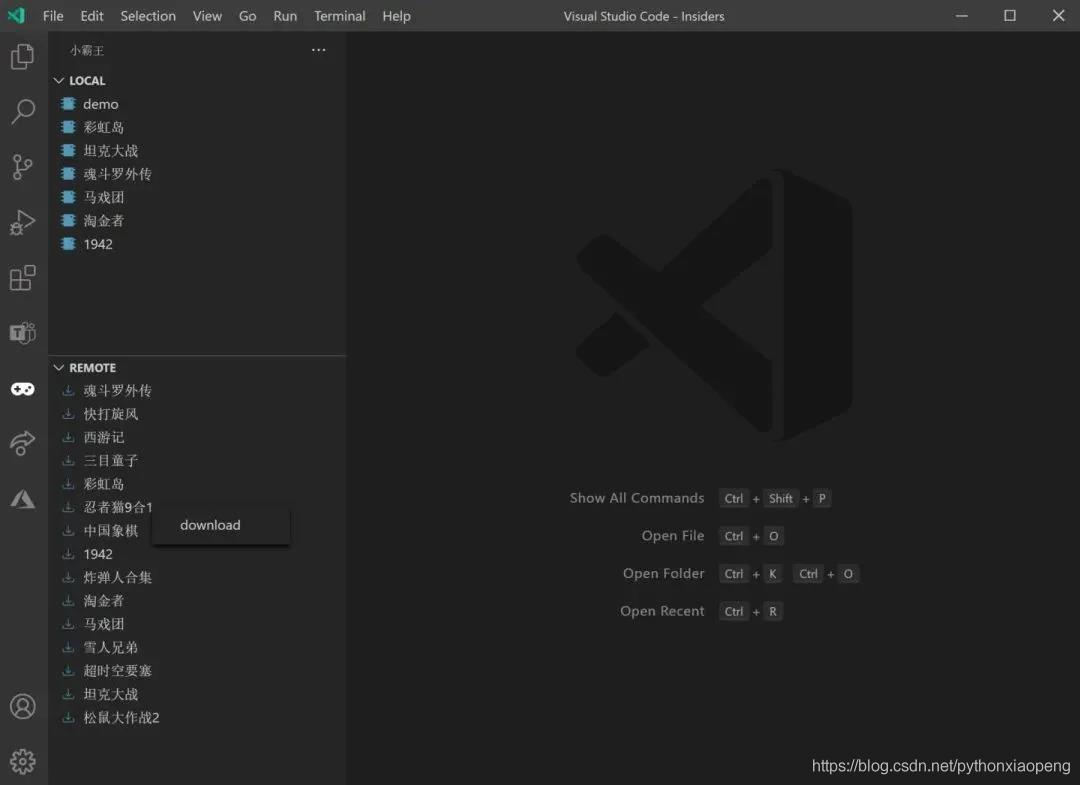Viewport: 1080px width, 785px height.
Task: Click the download icon beside 松鼠大作战2
Action: 68,718
